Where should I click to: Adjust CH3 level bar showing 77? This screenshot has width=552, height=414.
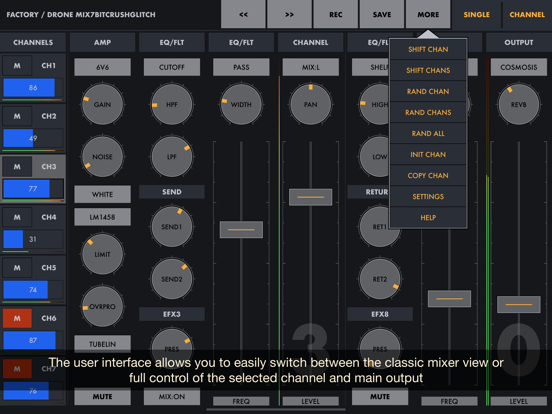coord(33,189)
